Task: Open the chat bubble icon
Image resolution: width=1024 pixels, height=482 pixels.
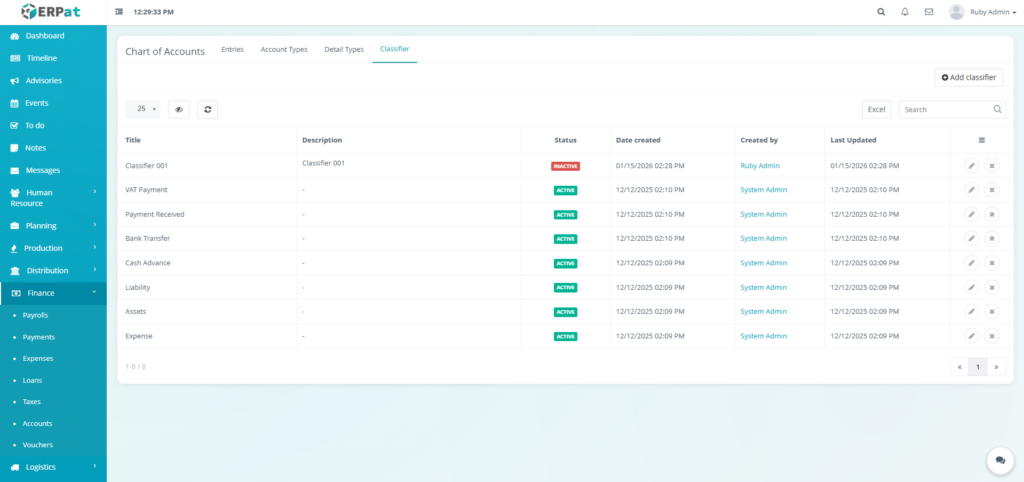Action: 999,459
